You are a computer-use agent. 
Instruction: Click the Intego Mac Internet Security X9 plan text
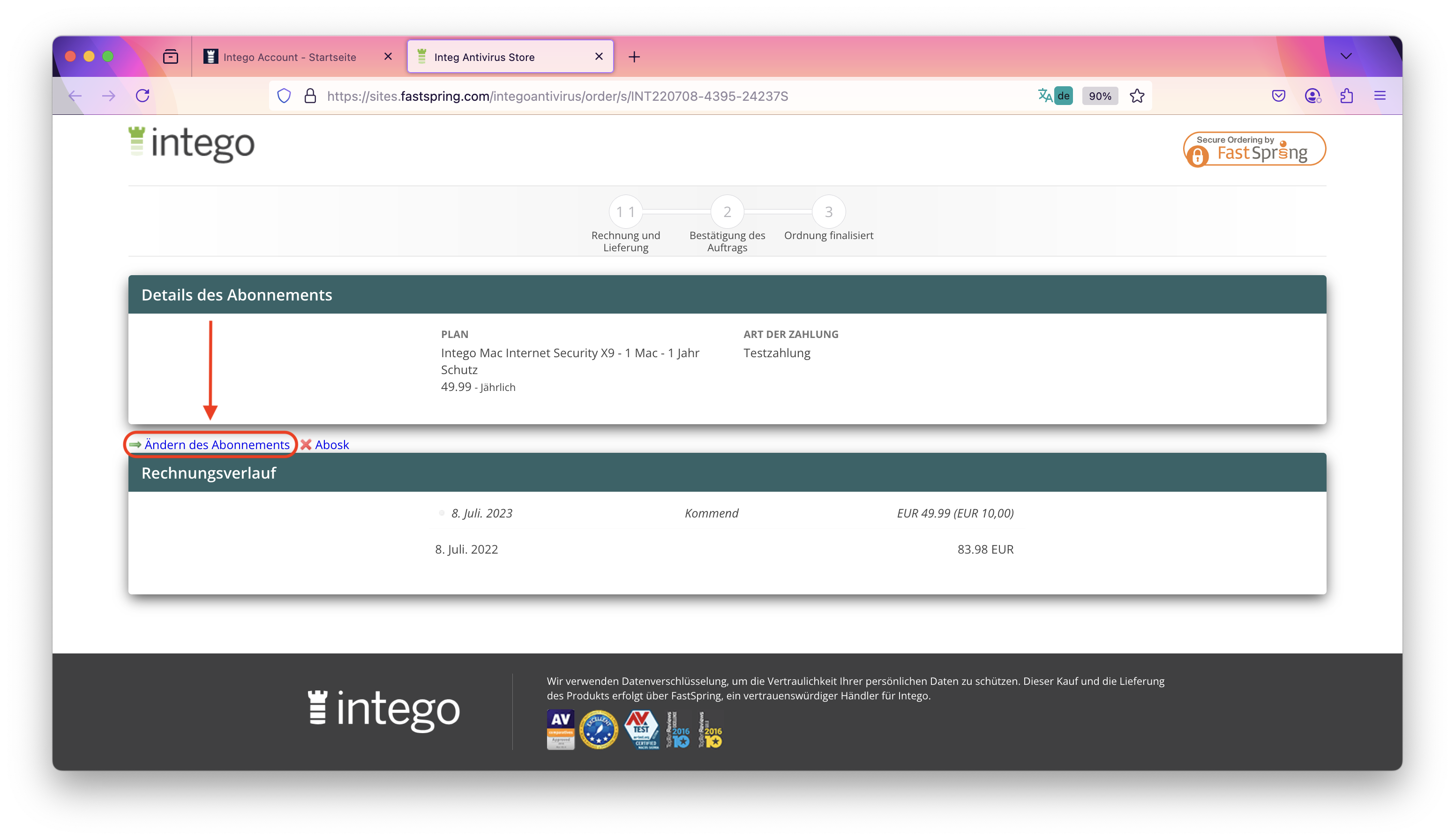pyautogui.click(x=570, y=361)
